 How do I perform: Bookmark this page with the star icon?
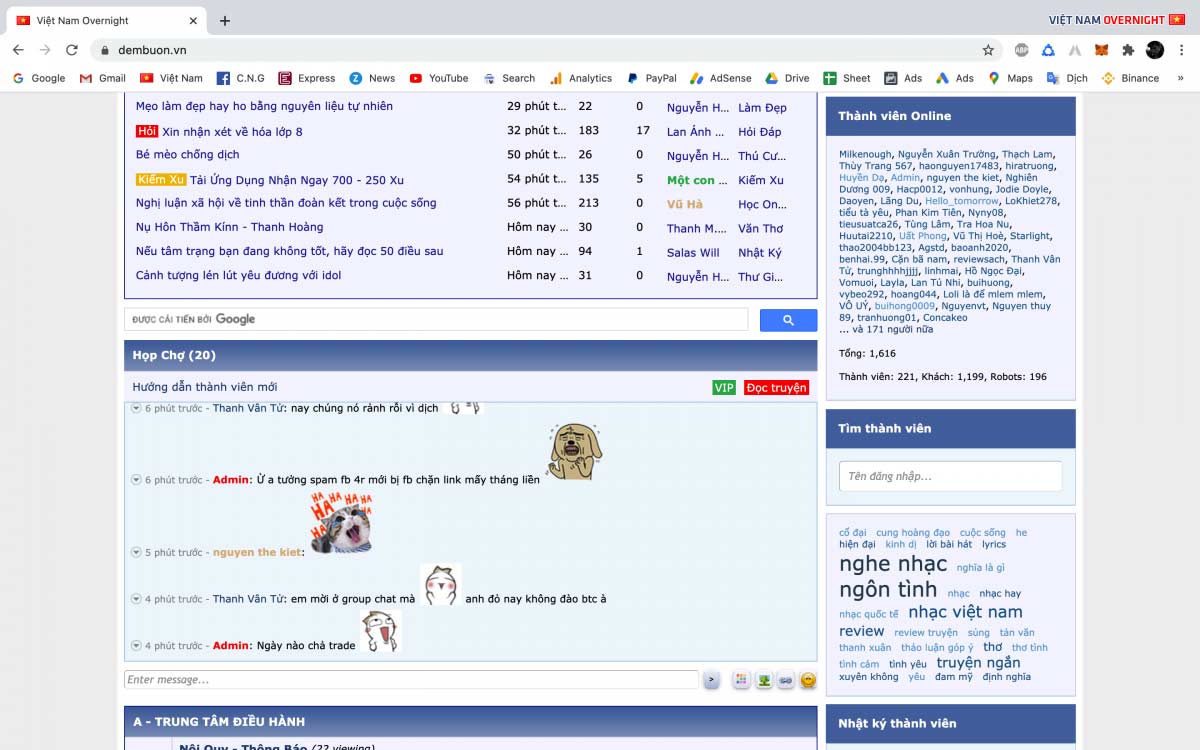point(988,50)
